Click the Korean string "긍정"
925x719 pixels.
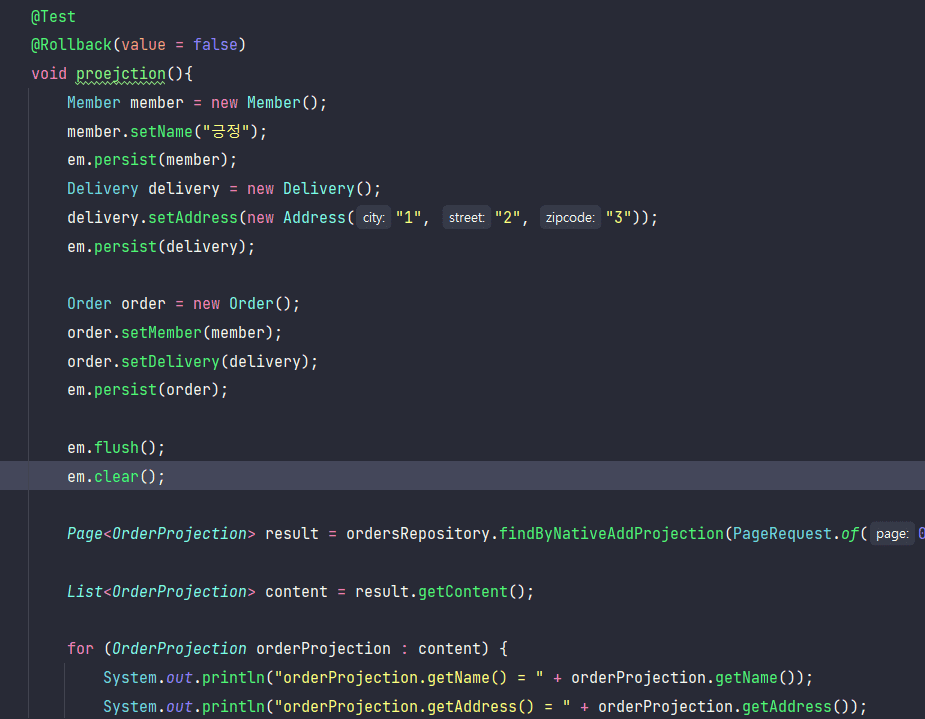(227, 132)
